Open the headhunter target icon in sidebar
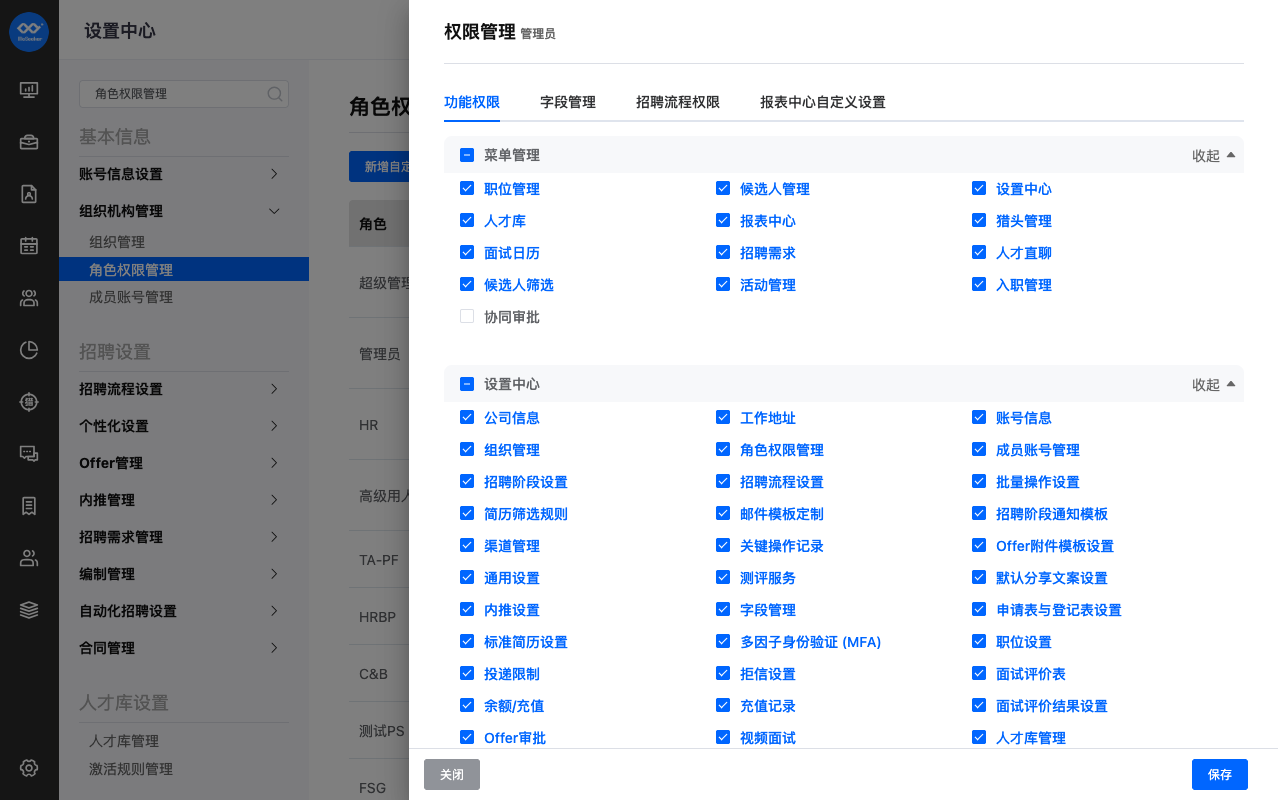 point(29,401)
